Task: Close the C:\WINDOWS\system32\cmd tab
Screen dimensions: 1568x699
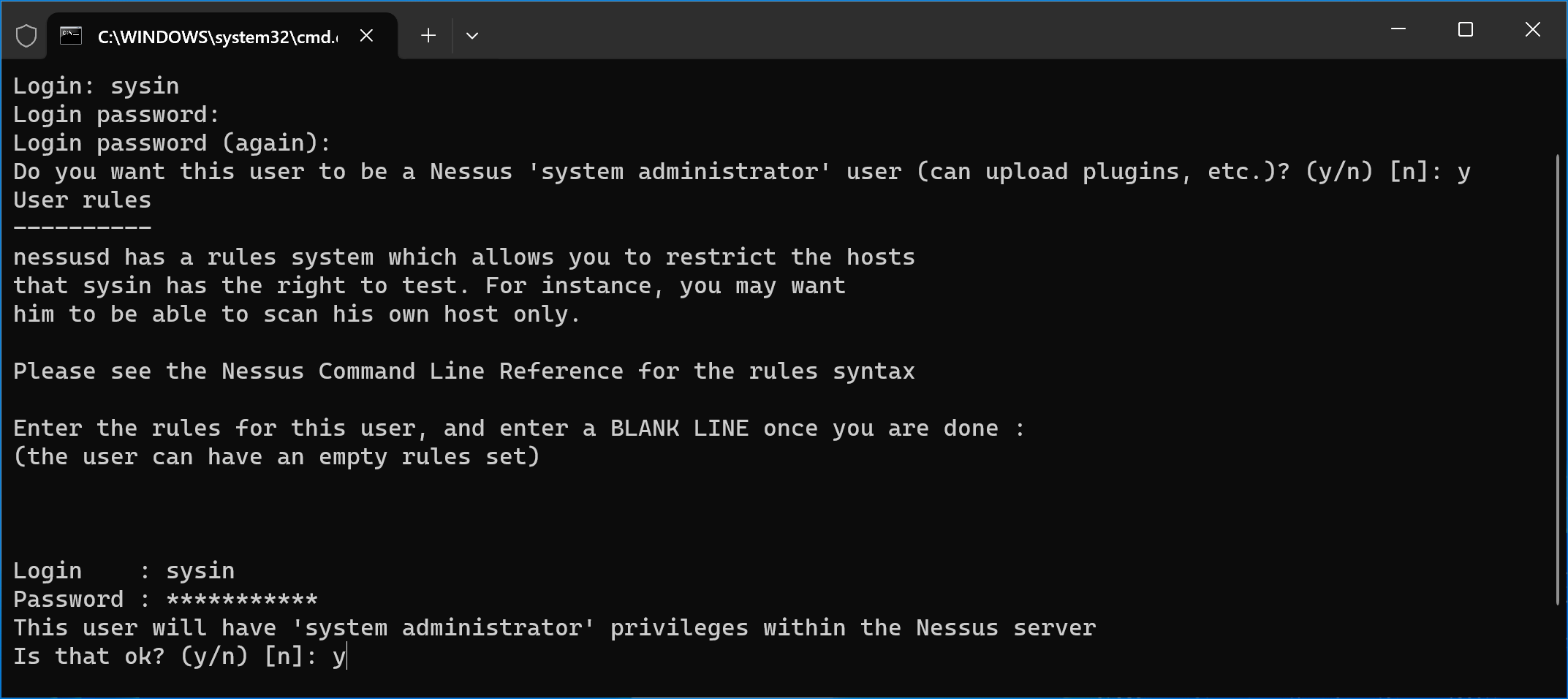Action: click(x=367, y=36)
